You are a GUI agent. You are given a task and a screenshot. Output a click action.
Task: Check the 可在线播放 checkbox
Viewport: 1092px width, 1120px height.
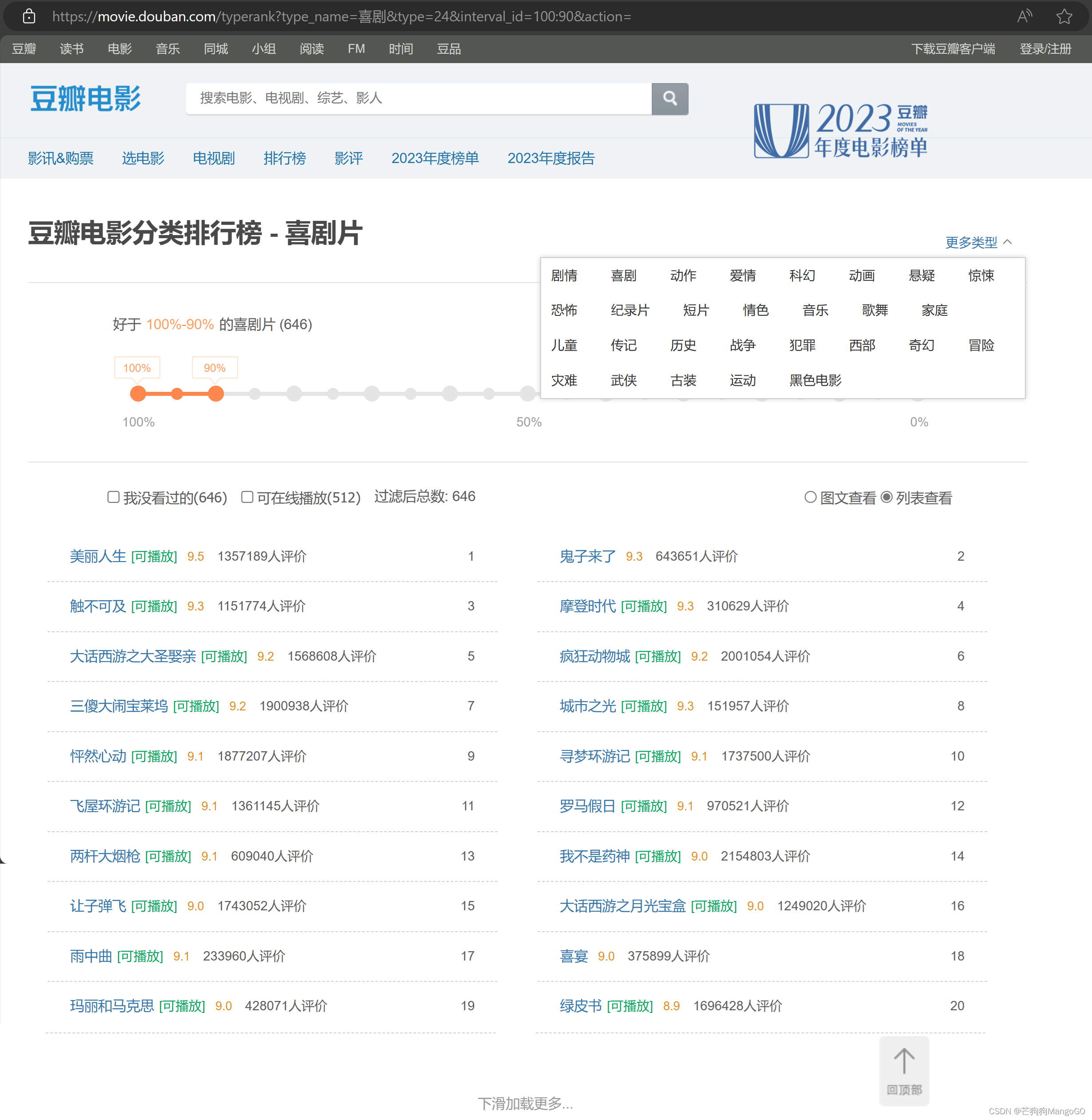point(247,497)
